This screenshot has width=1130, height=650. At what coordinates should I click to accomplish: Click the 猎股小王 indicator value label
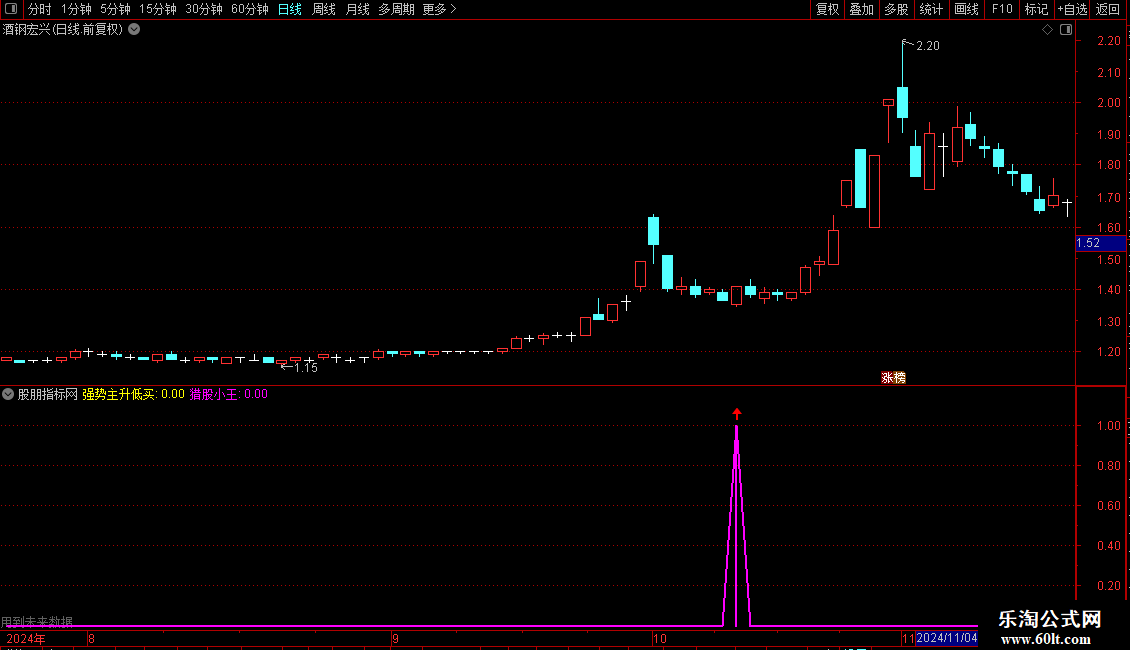[228, 394]
